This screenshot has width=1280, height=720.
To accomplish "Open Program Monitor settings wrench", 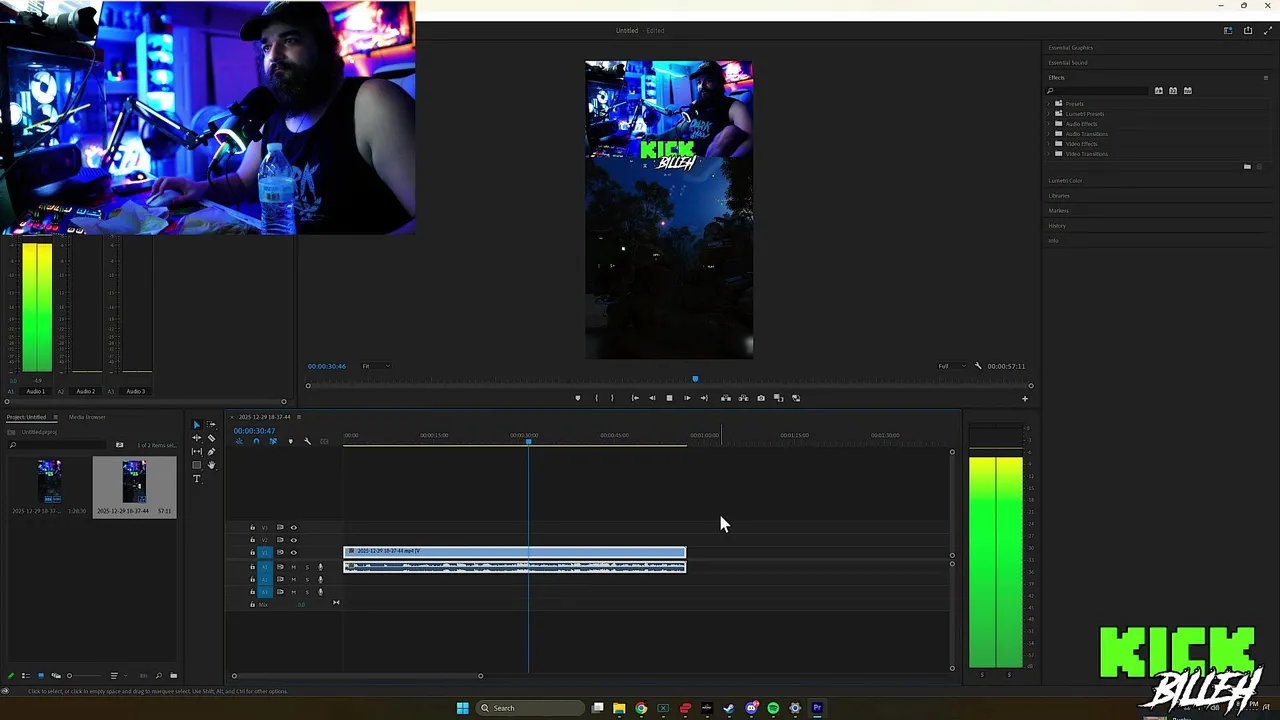I will click(978, 366).
